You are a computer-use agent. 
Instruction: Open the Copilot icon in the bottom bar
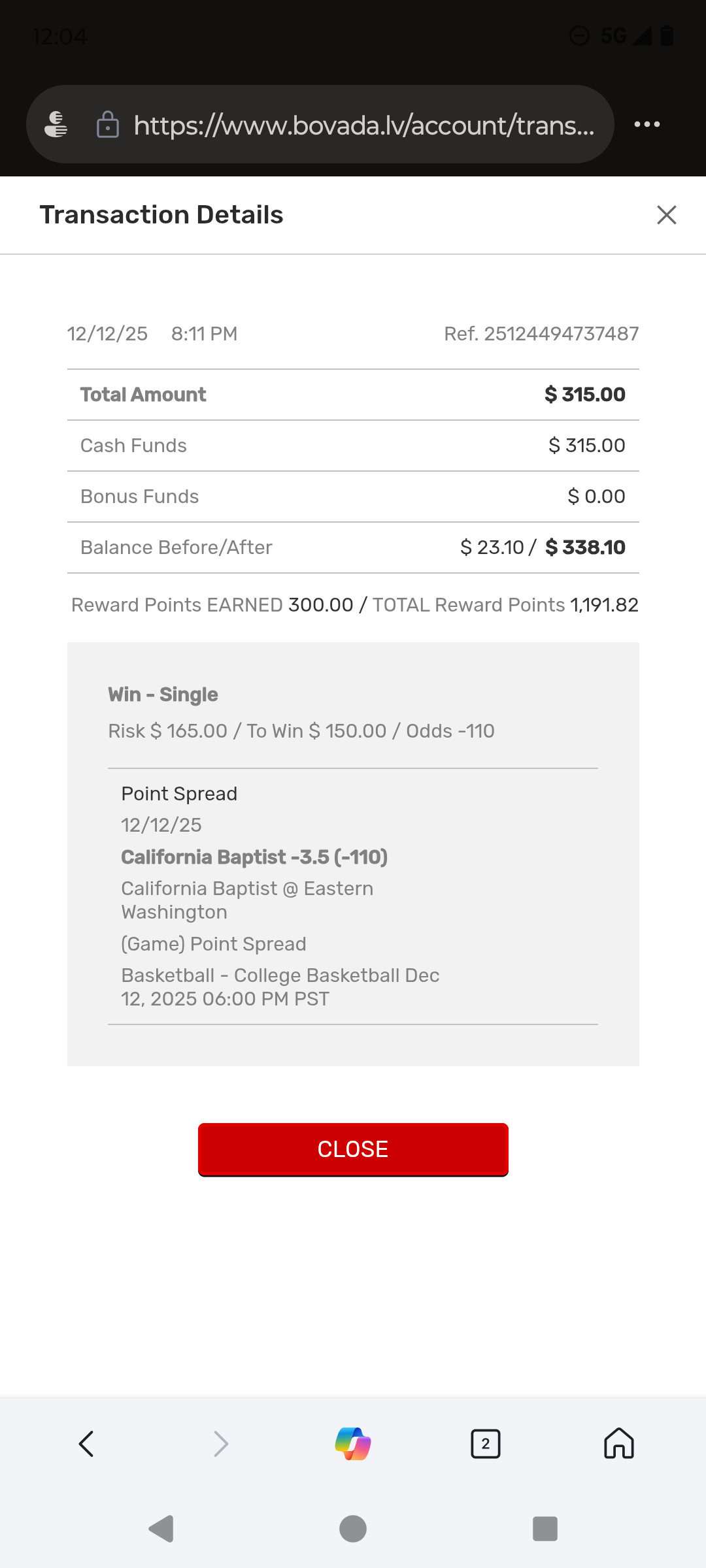(353, 1443)
